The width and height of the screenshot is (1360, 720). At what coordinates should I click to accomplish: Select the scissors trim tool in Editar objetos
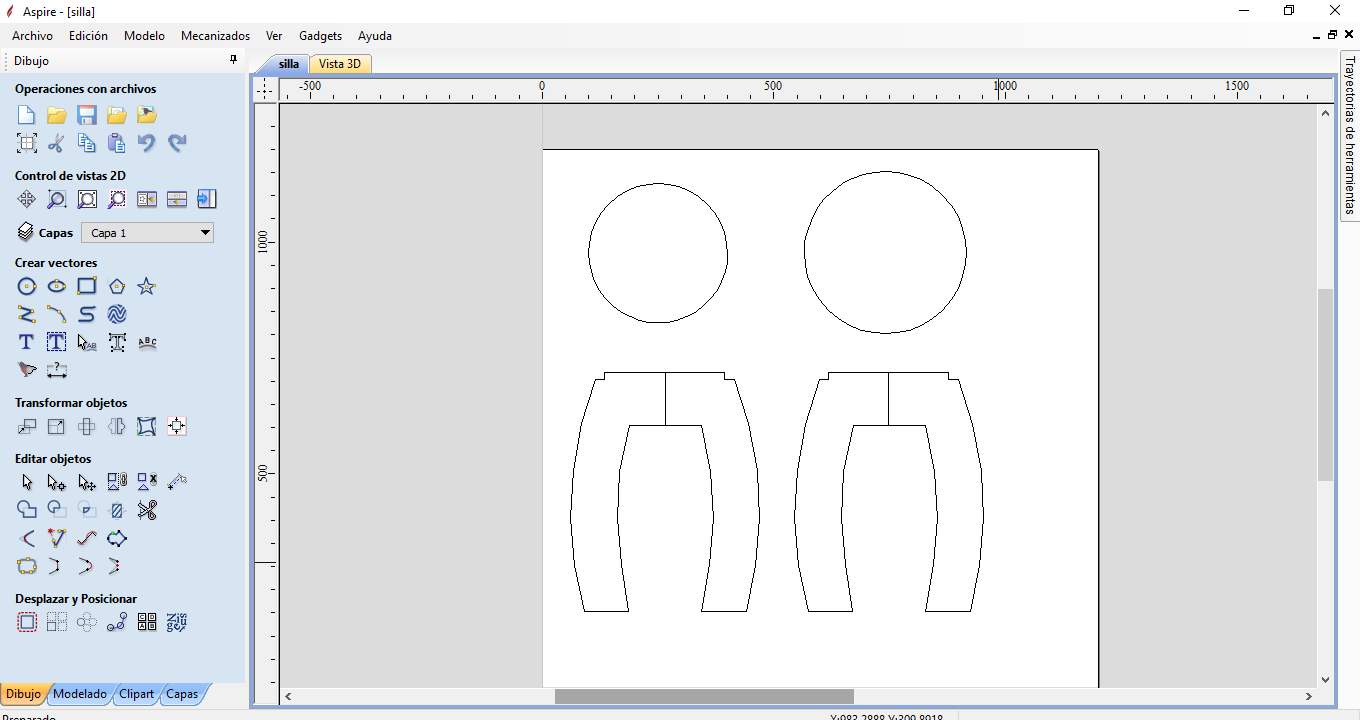click(147, 511)
